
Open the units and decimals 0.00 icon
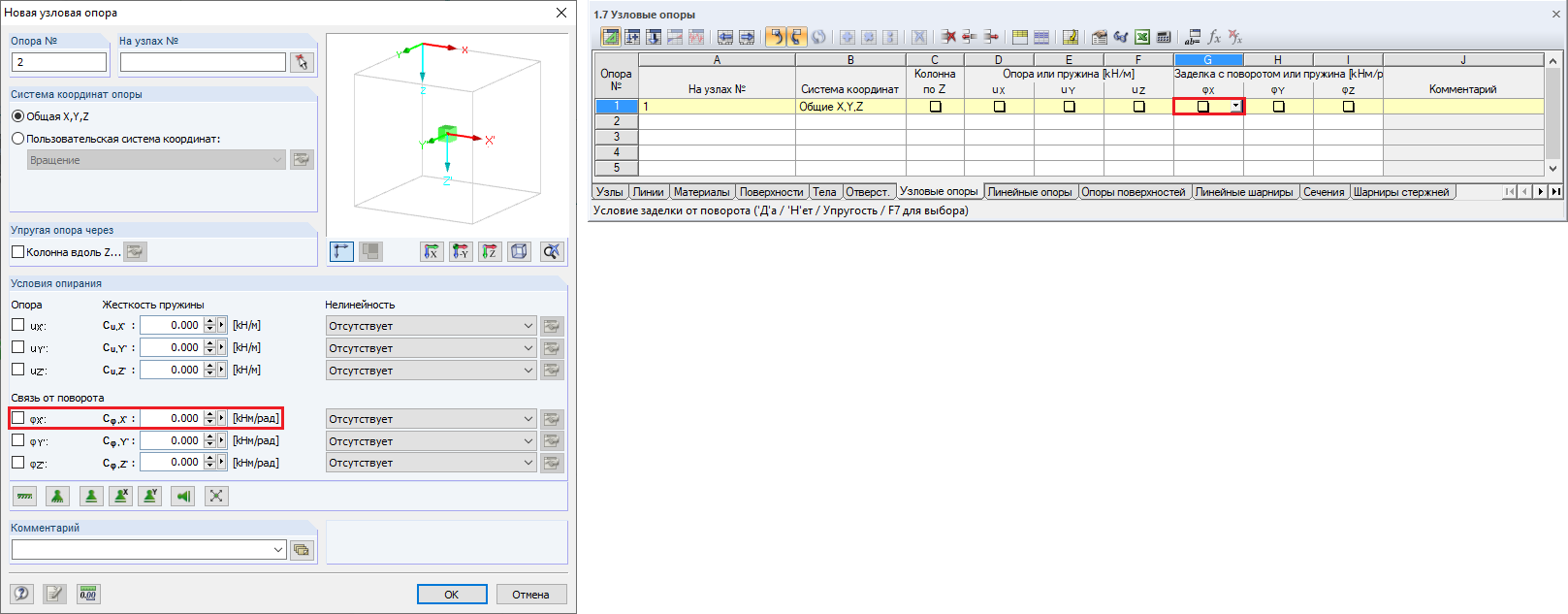88,594
